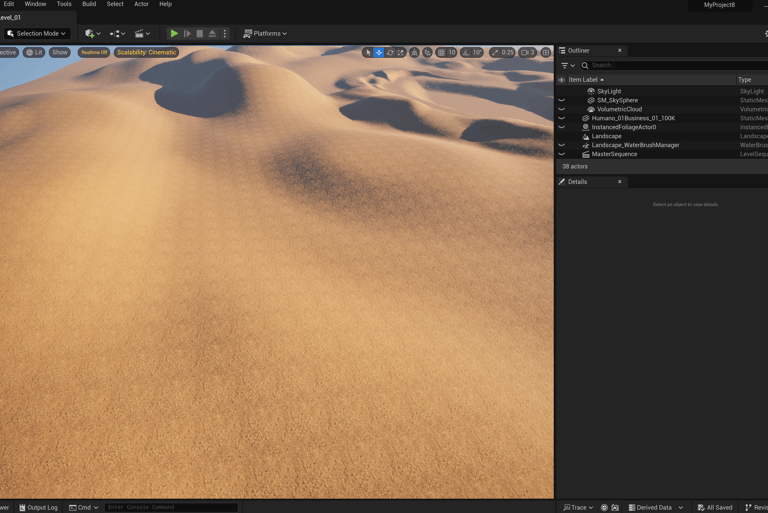Open the Build menu
The height and width of the screenshot is (513, 768).
click(89, 4)
